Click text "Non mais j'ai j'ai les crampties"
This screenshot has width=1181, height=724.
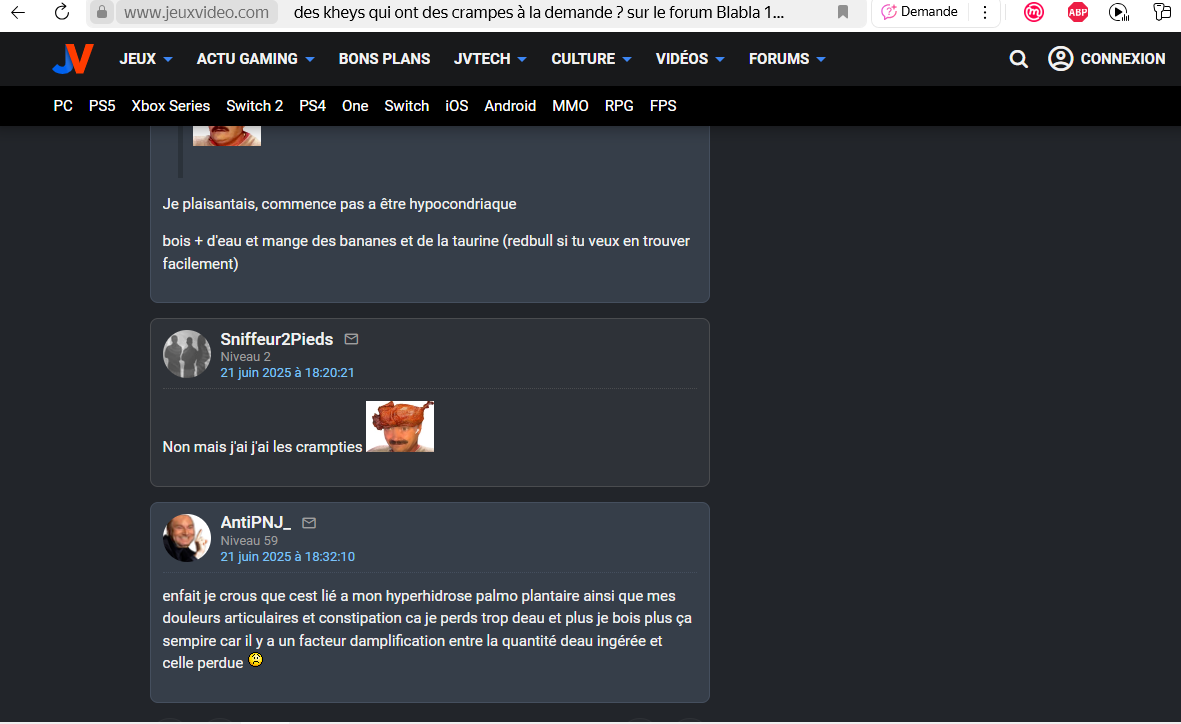coord(262,447)
